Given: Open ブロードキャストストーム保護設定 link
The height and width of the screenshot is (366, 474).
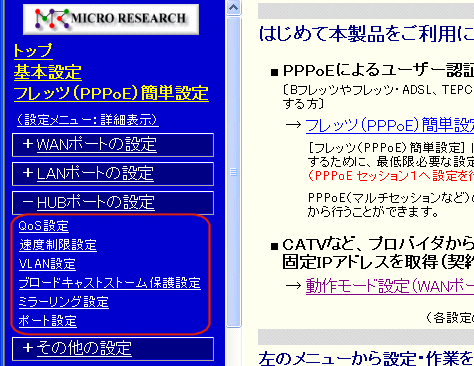Looking at the screenshot, I should point(110,283).
